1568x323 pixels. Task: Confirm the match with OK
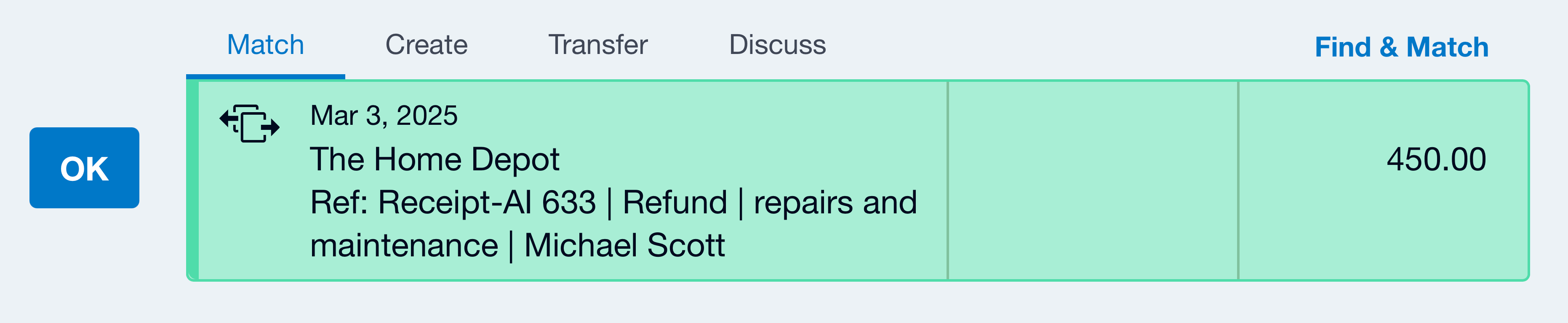click(x=85, y=167)
